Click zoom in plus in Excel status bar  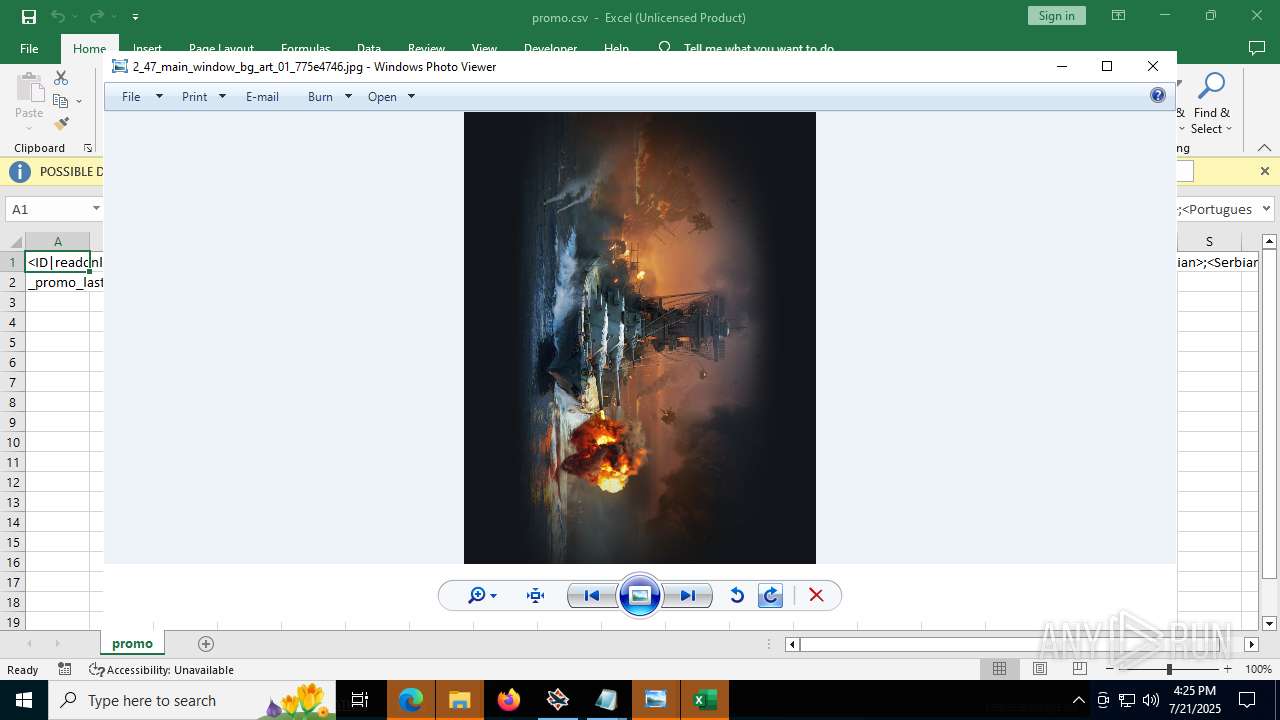pyautogui.click(x=1228, y=669)
